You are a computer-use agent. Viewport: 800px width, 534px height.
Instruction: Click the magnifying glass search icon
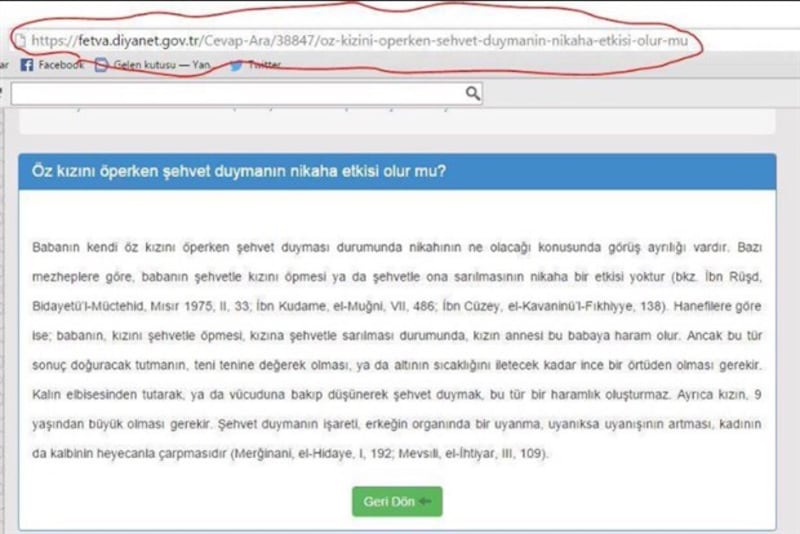coord(472,93)
